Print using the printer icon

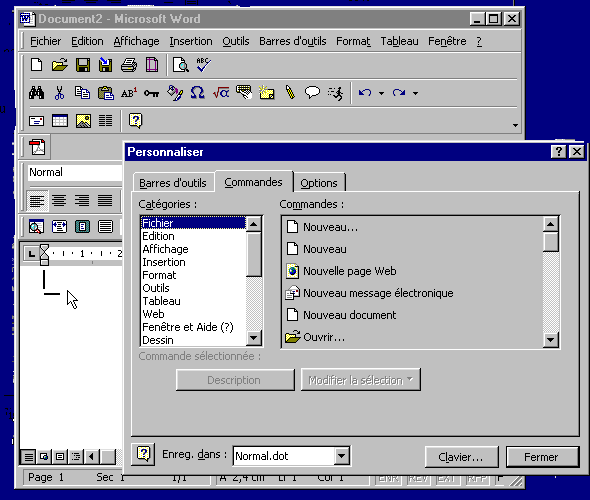click(129, 65)
